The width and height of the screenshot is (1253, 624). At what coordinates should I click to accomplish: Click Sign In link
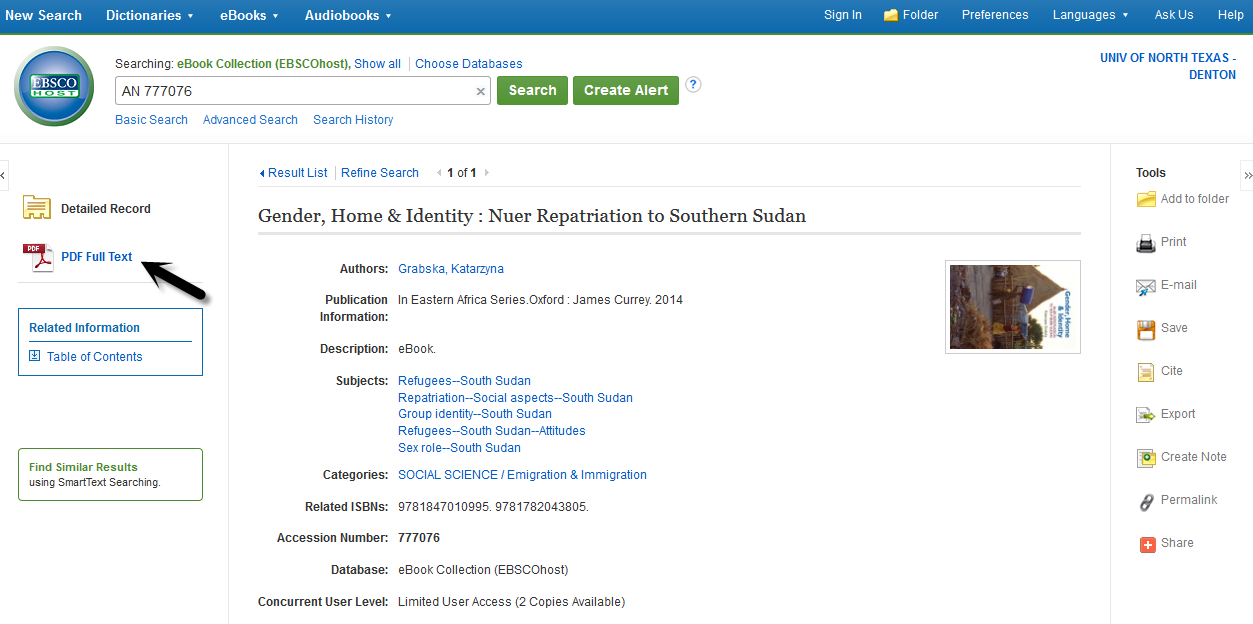pyautogui.click(x=843, y=15)
